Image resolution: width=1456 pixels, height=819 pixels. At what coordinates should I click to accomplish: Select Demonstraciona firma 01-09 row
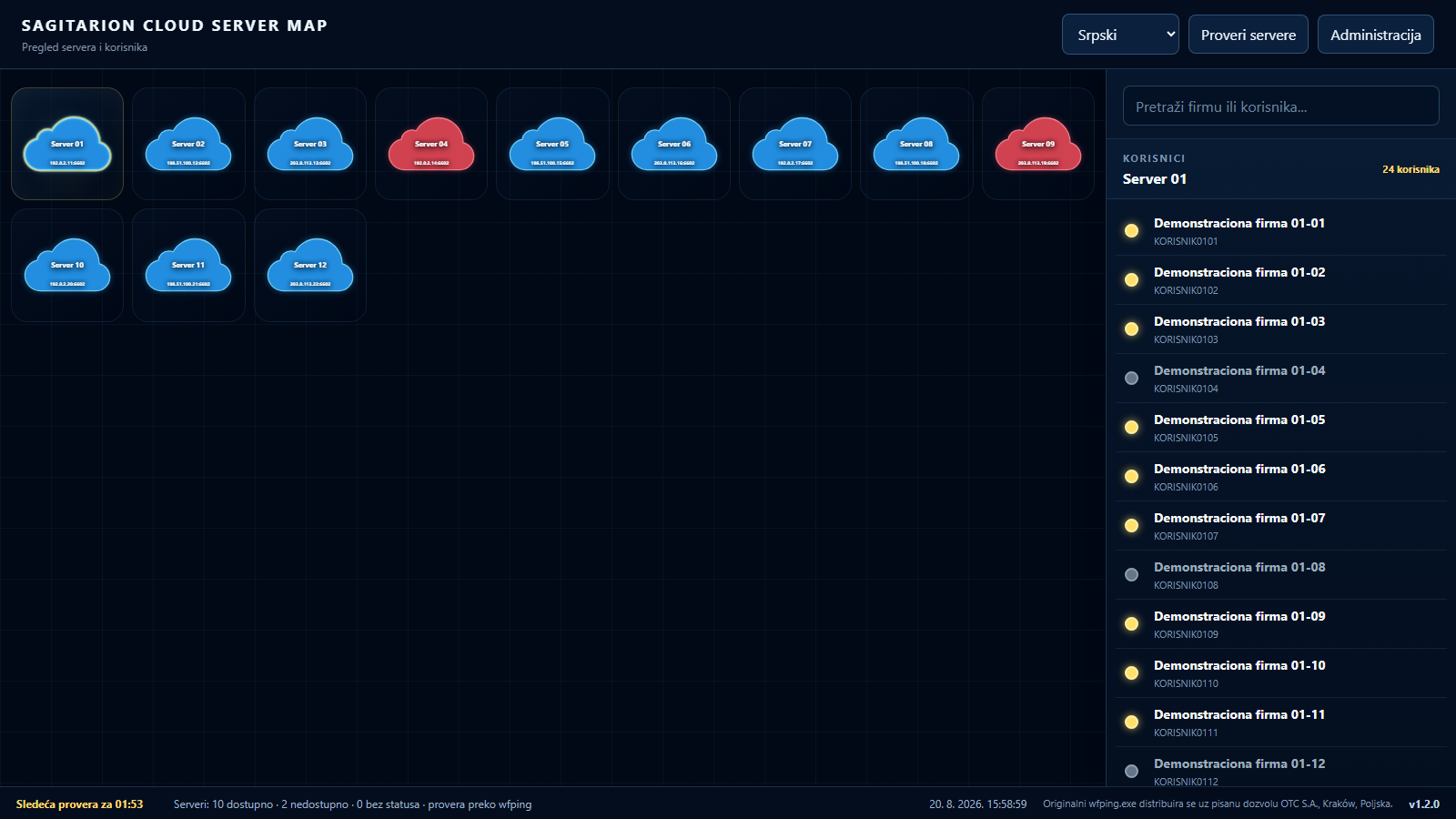[1281, 624]
